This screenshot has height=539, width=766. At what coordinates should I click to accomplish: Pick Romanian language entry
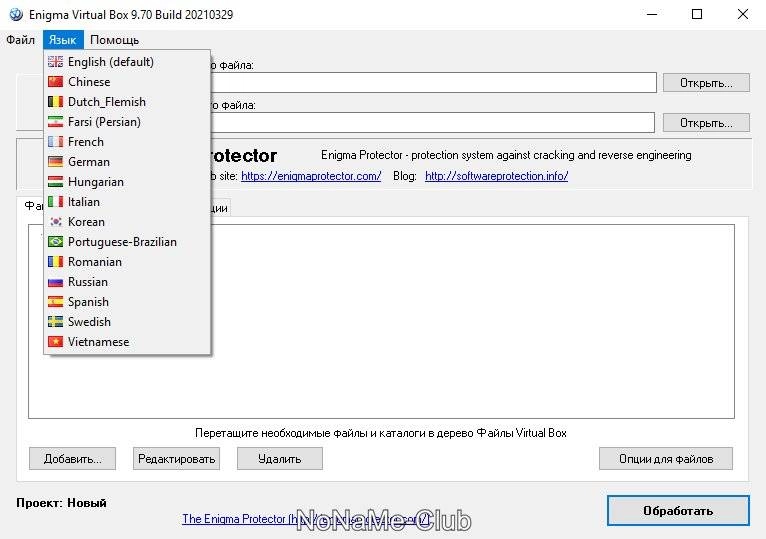(127, 262)
